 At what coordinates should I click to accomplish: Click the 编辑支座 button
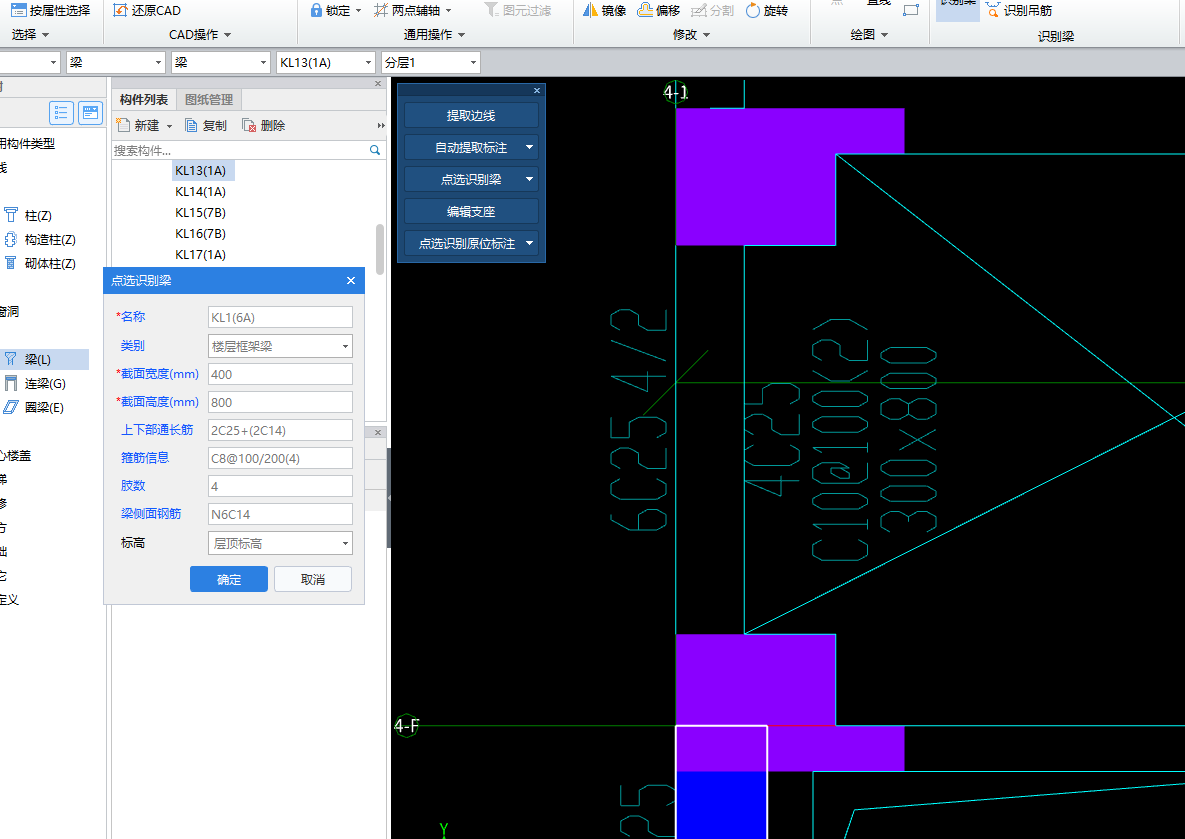[471, 212]
